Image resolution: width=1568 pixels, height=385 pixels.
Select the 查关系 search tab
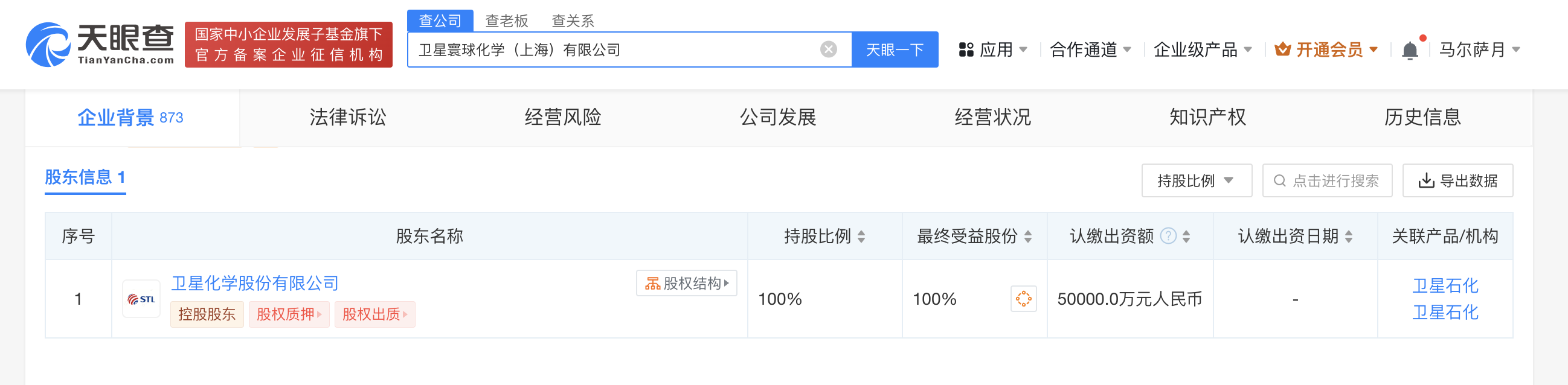coord(572,21)
